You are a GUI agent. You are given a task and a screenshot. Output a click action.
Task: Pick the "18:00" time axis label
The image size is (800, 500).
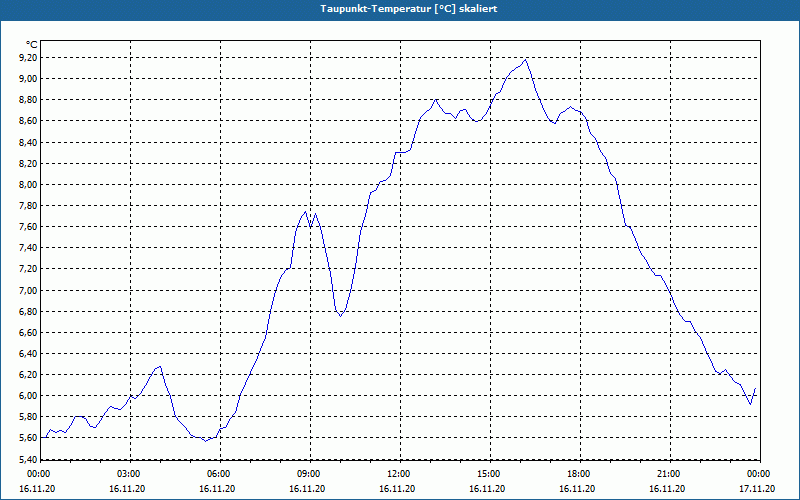point(578,474)
